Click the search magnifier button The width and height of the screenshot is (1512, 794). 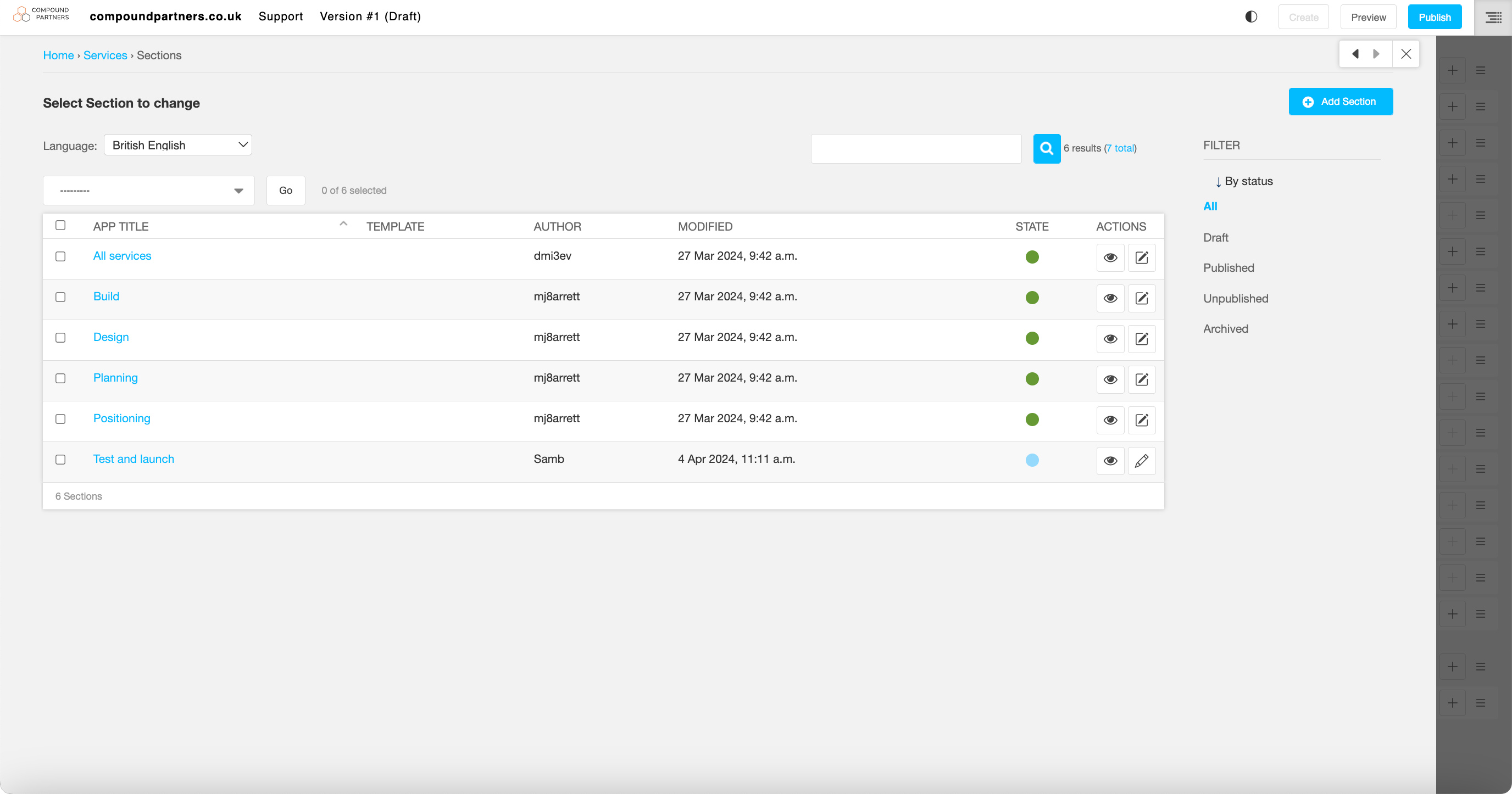tap(1046, 148)
